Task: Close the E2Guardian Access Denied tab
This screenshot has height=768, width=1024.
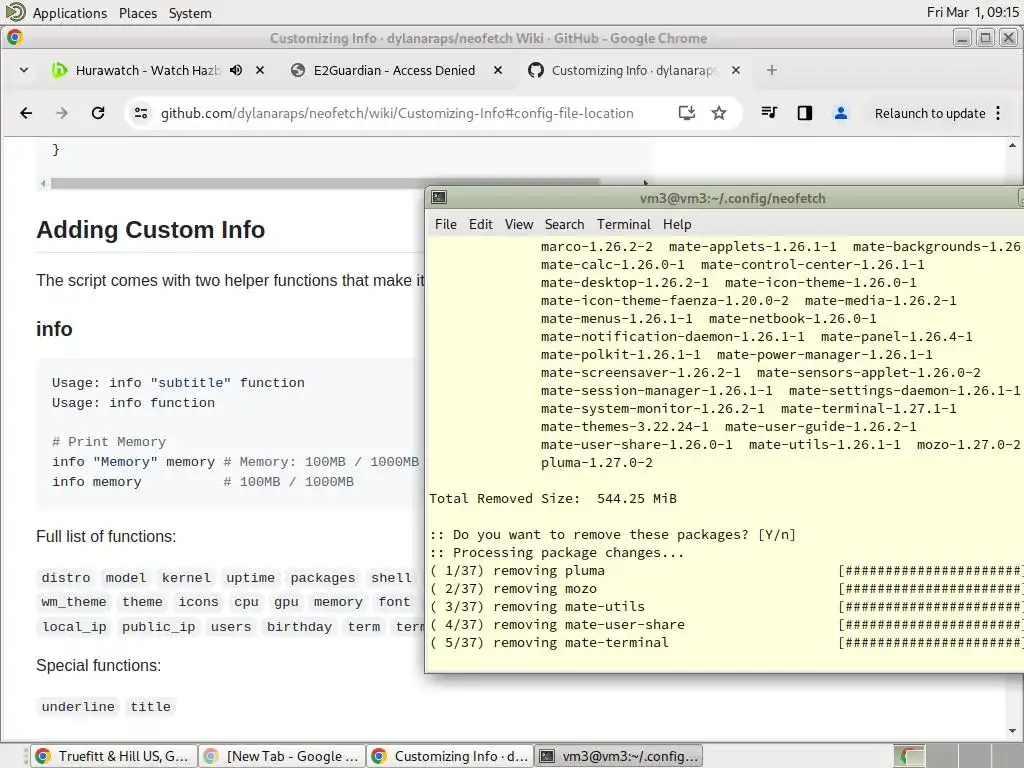Action: [x=498, y=70]
